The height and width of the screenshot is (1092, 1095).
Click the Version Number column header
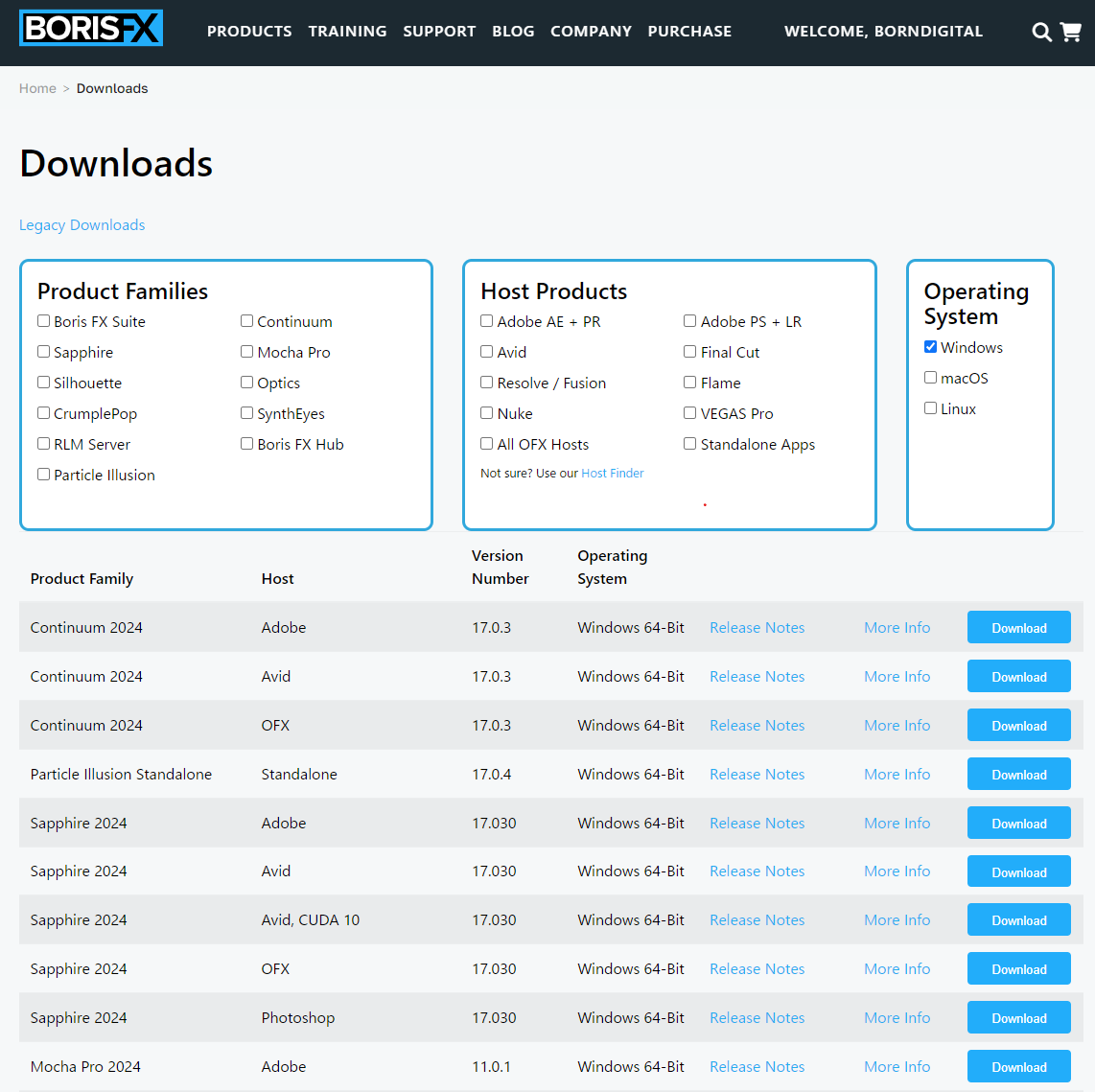point(500,567)
